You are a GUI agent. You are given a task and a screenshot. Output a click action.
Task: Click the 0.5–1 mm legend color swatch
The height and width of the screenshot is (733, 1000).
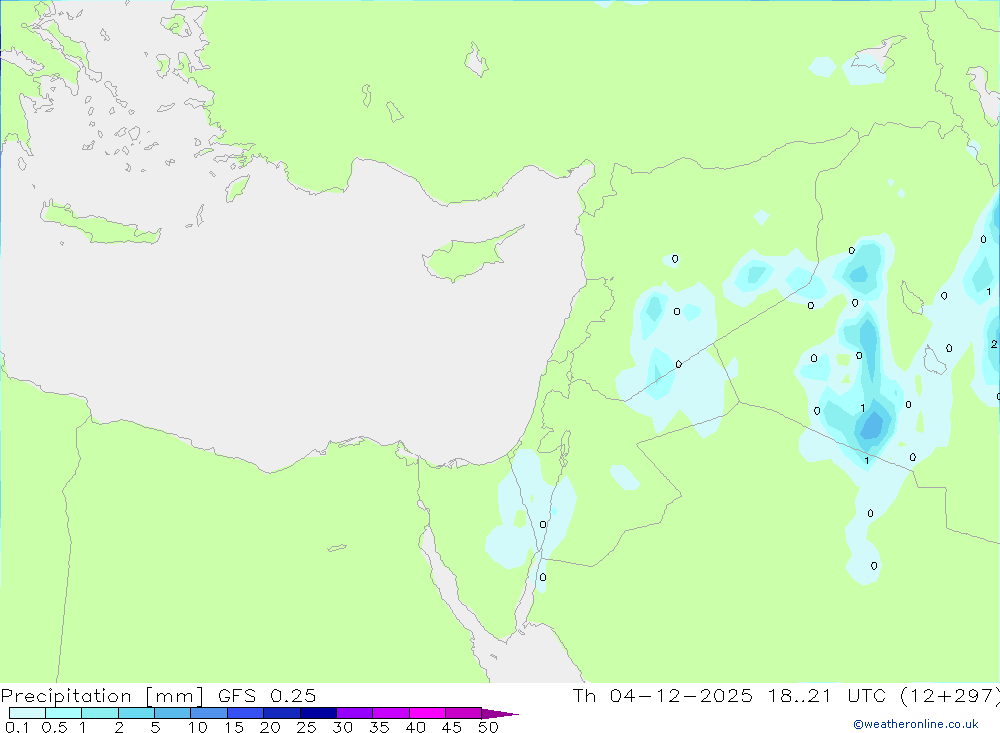click(x=63, y=713)
